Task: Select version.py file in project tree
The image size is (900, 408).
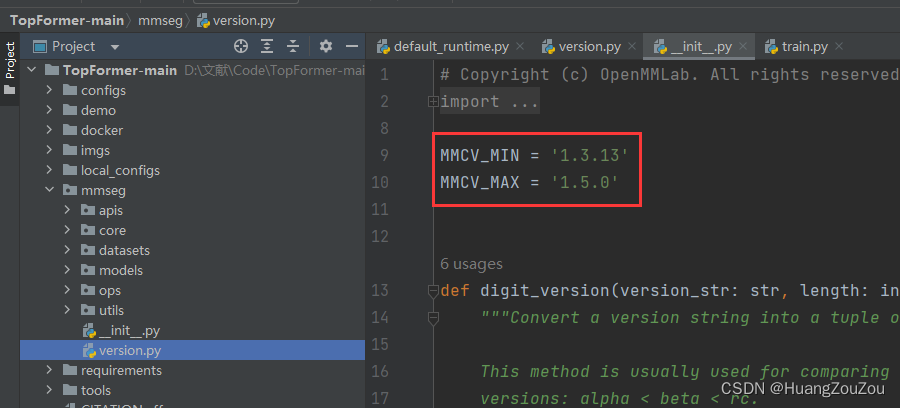Action: click(x=192, y=350)
